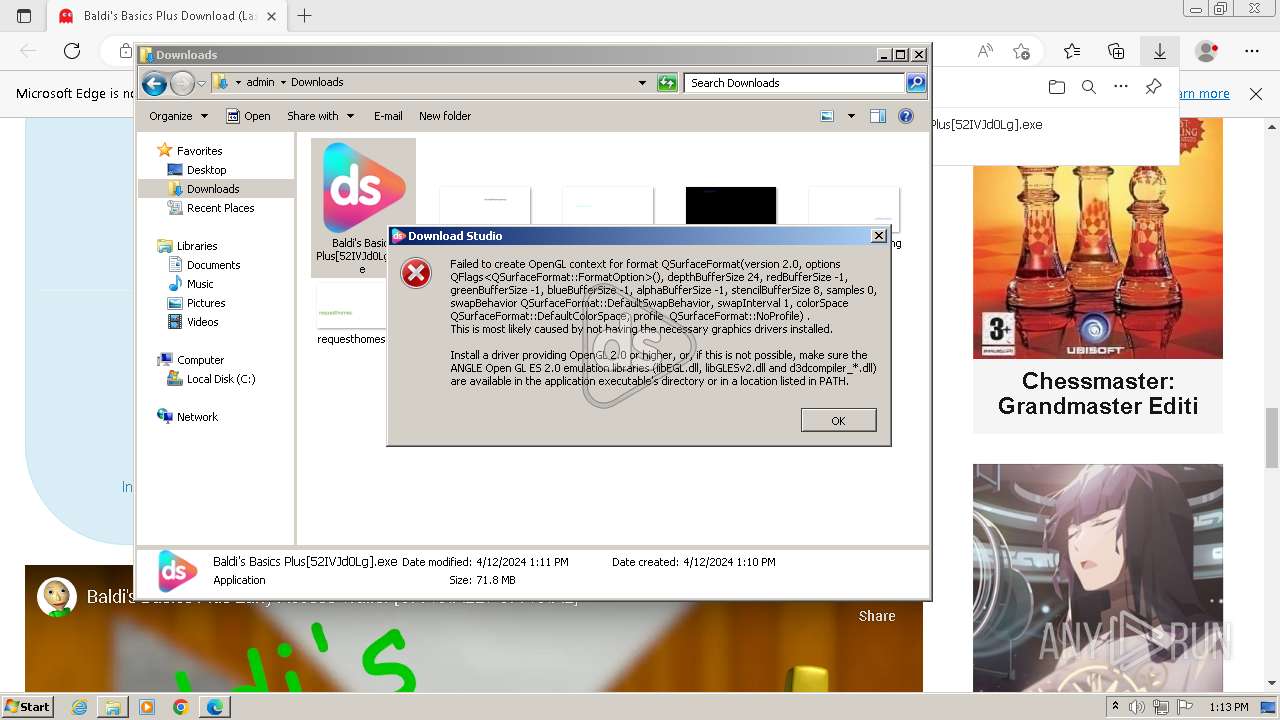Go forward in Downloads Explorer window
Screen dimensions: 1280x720
[x=182, y=84]
